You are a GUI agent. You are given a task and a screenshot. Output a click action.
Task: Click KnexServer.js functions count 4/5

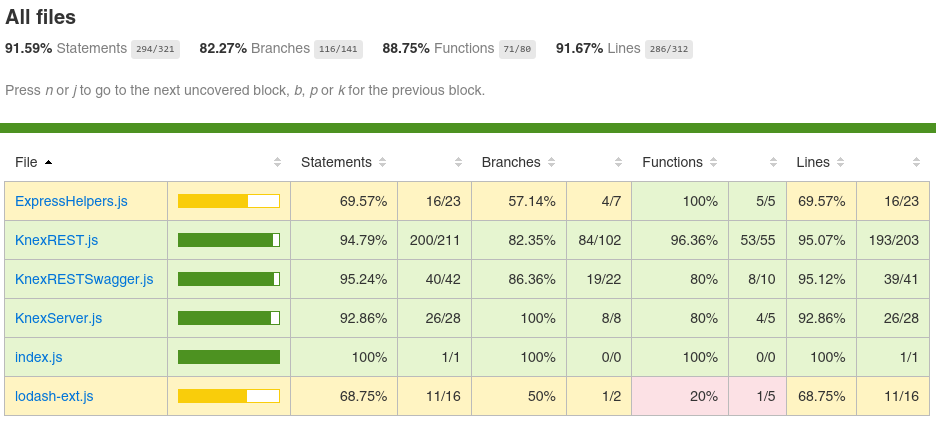coord(766,318)
